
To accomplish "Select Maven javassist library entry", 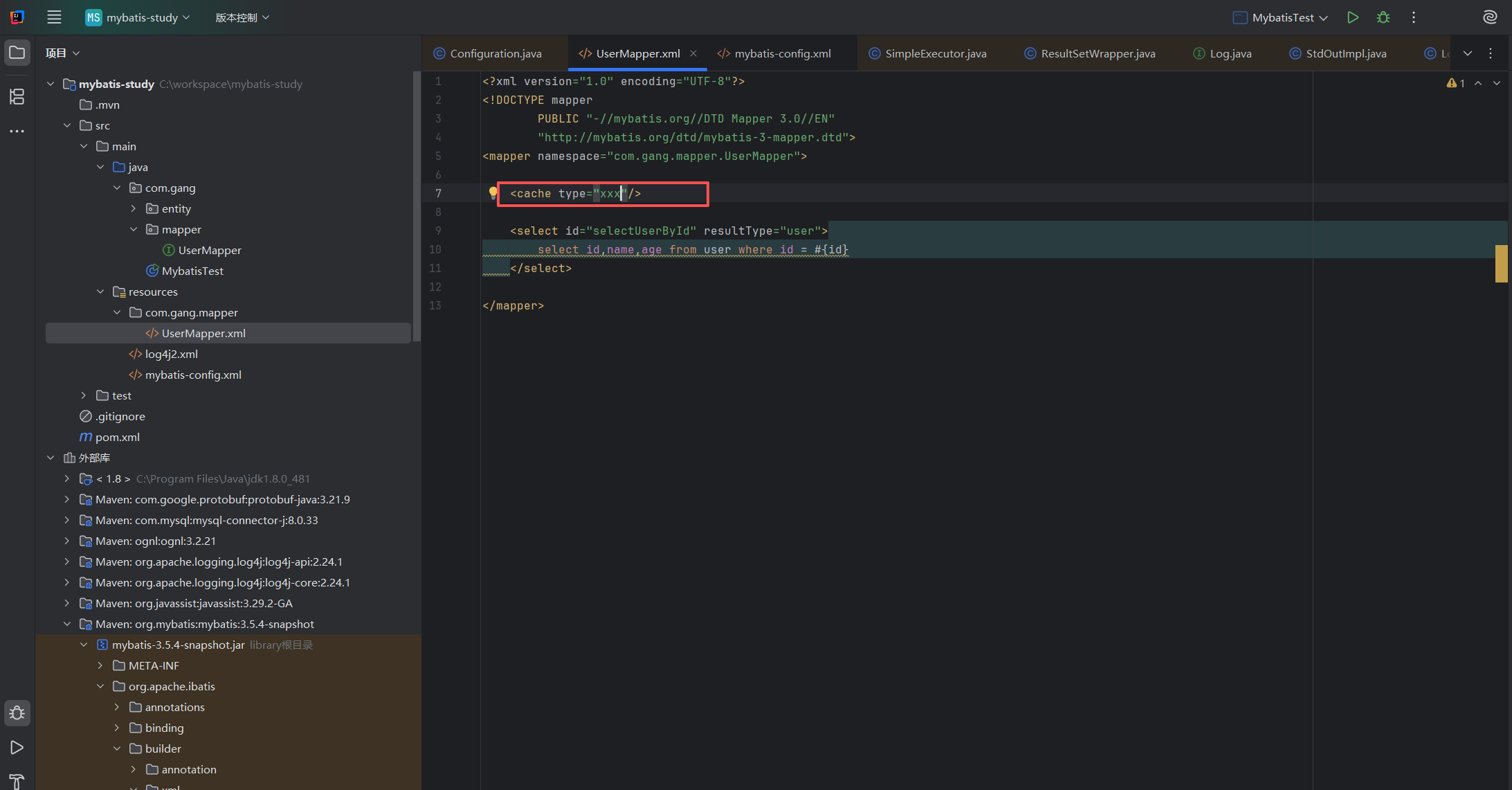I will pyautogui.click(x=186, y=603).
